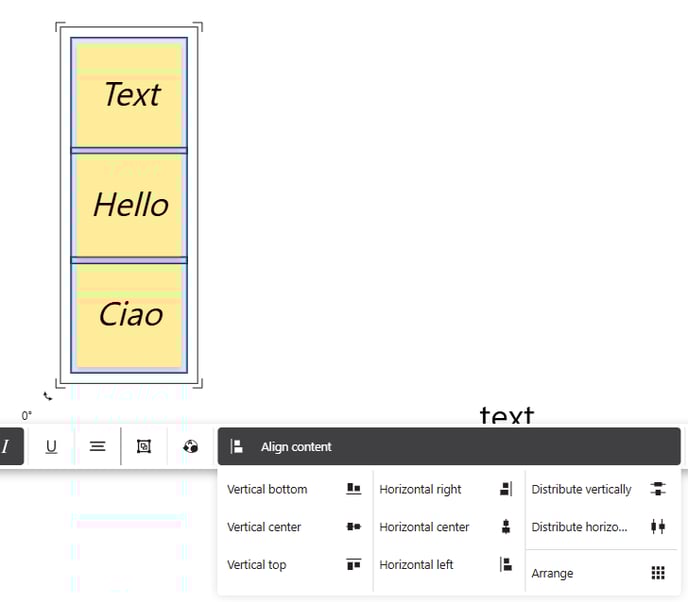Image resolution: width=688 pixels, height=602 pixels.
Task: Toggle italic formatting button
Action: point(9,446)
